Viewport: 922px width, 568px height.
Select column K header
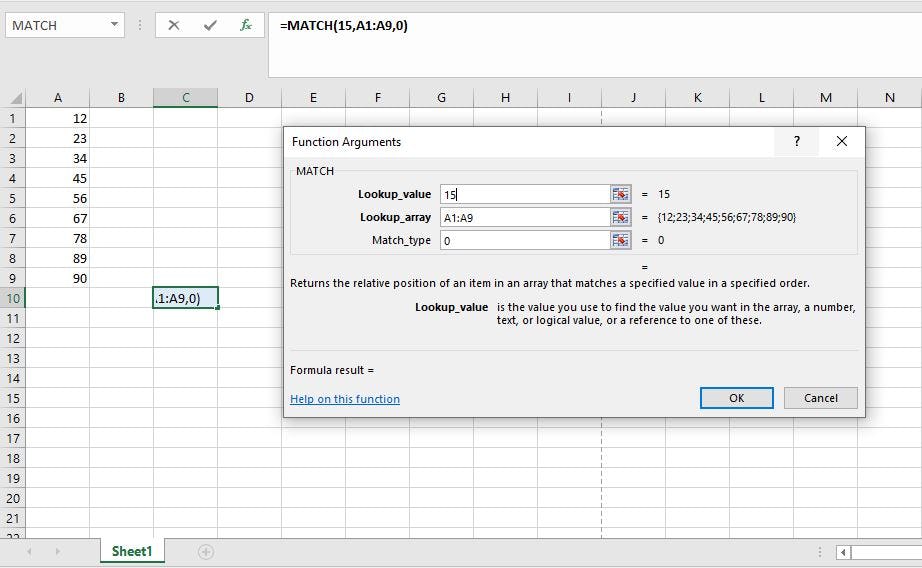[697, 98]
